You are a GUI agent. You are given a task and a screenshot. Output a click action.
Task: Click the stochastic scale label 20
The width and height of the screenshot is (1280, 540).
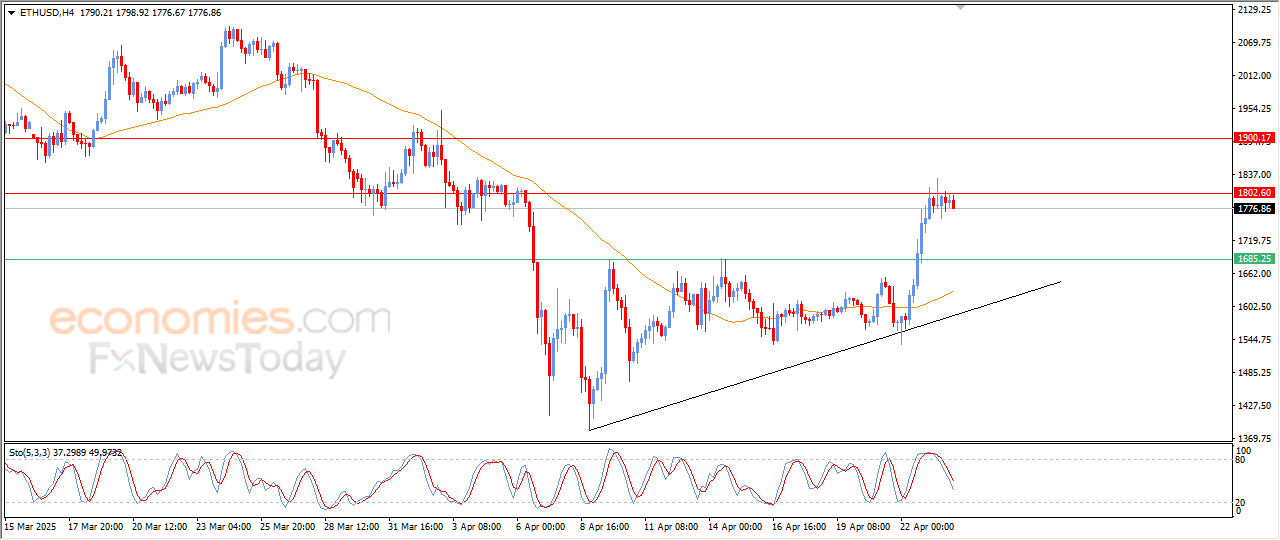click(1241, 502)
